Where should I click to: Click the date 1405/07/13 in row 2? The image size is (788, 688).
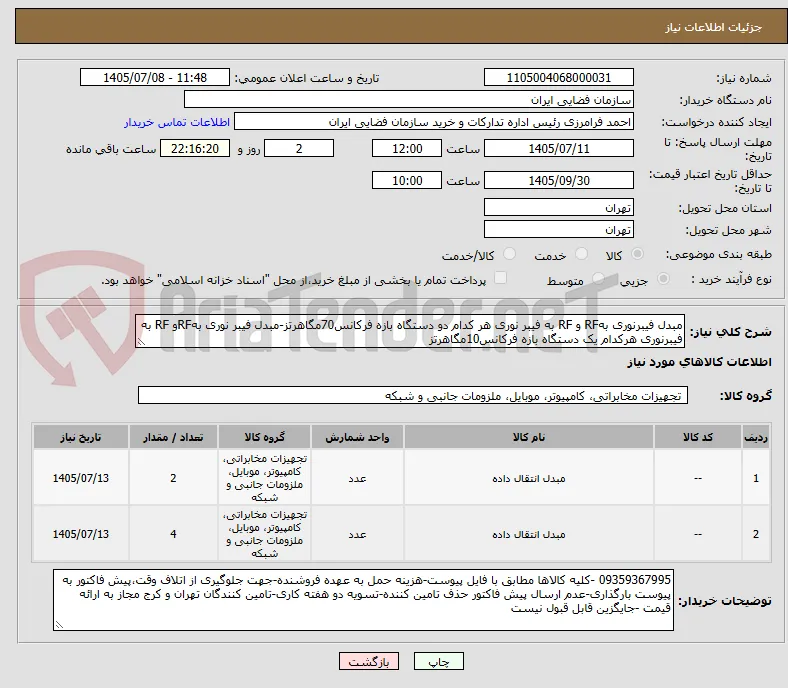coord(81,534)
